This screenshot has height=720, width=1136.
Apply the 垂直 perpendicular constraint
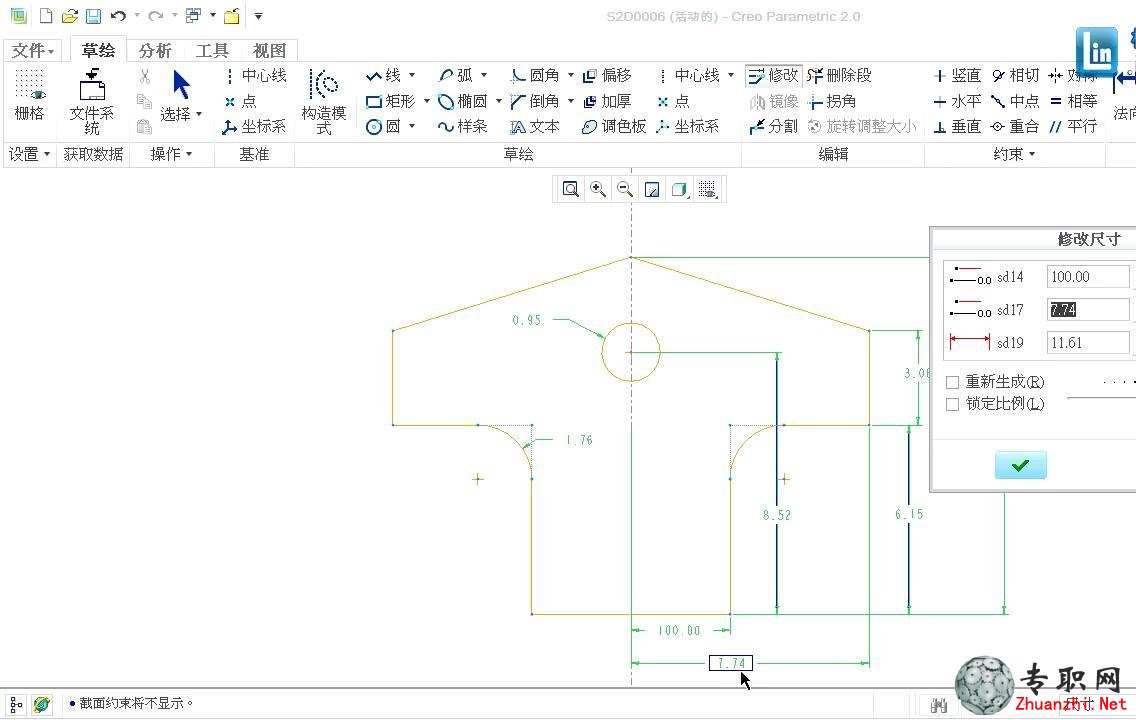click(957, 127)
